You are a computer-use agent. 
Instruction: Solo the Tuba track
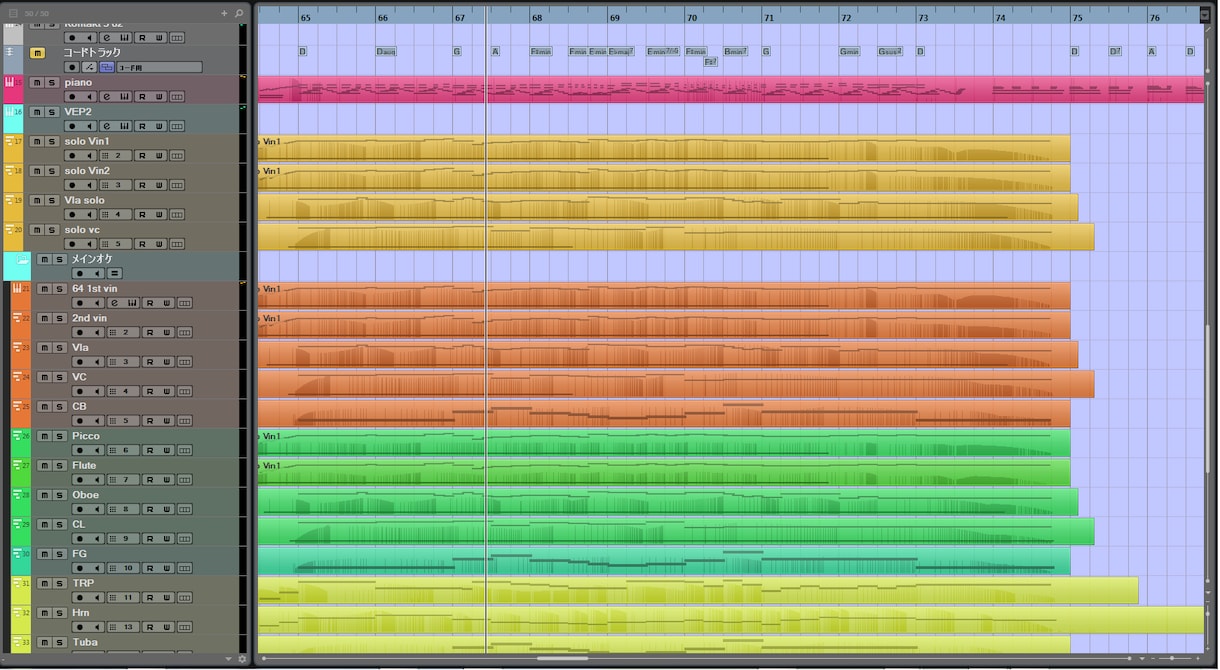59,642
